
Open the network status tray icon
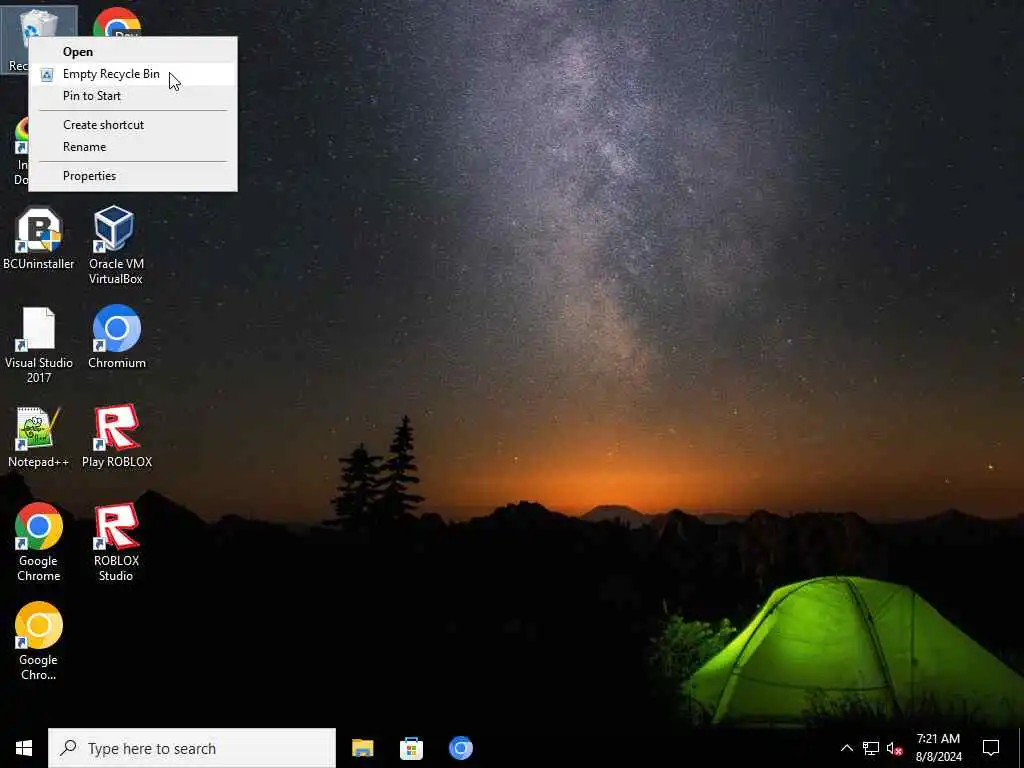point(871,748)
